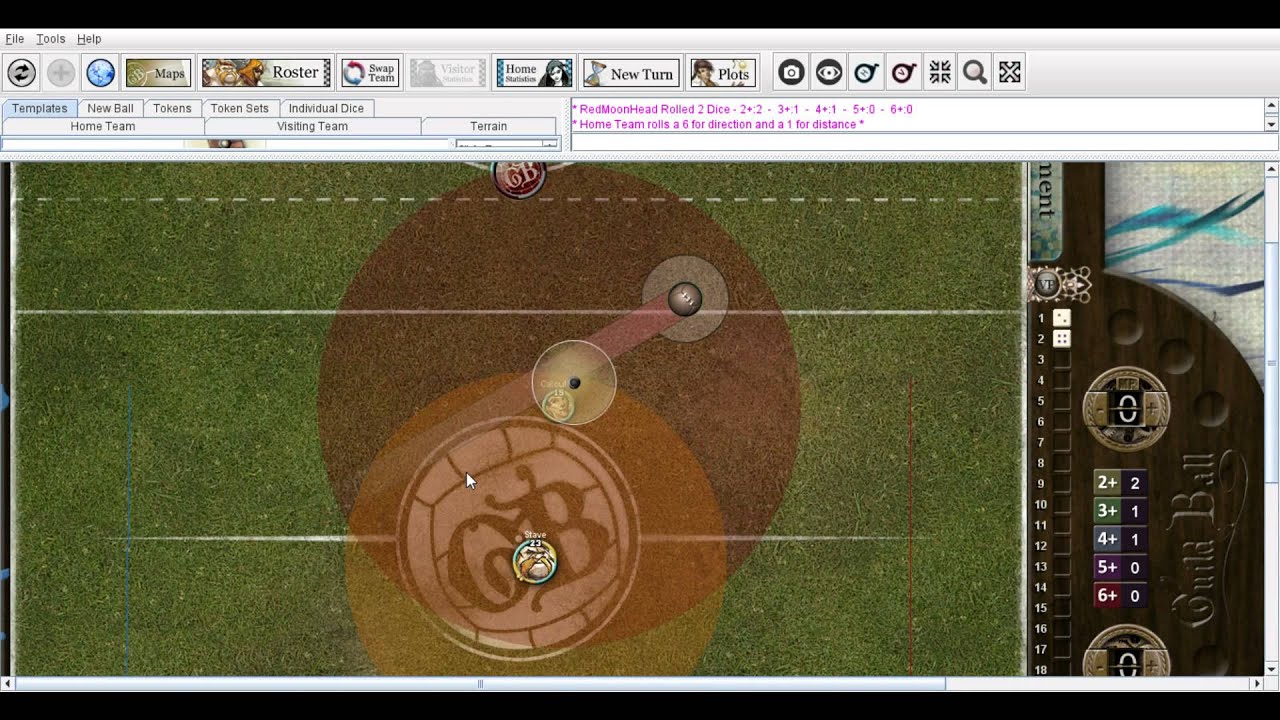Viewport: 1280px width, 720px height.
Task: Click the VP badge icon on scoreboard
Action: (x=1047, y=284)
